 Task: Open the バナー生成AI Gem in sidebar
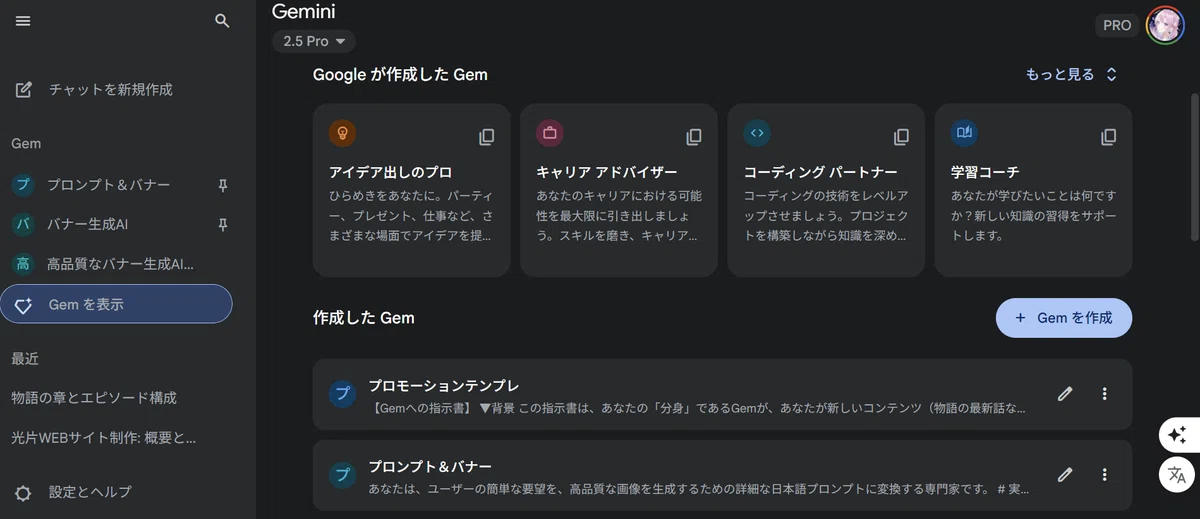pos(87,224)
